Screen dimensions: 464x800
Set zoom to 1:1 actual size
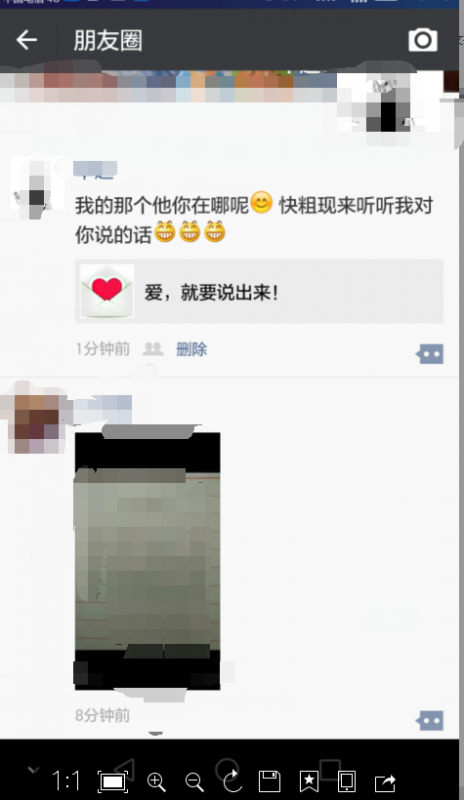pyautogui.click(x=66, y=781)
